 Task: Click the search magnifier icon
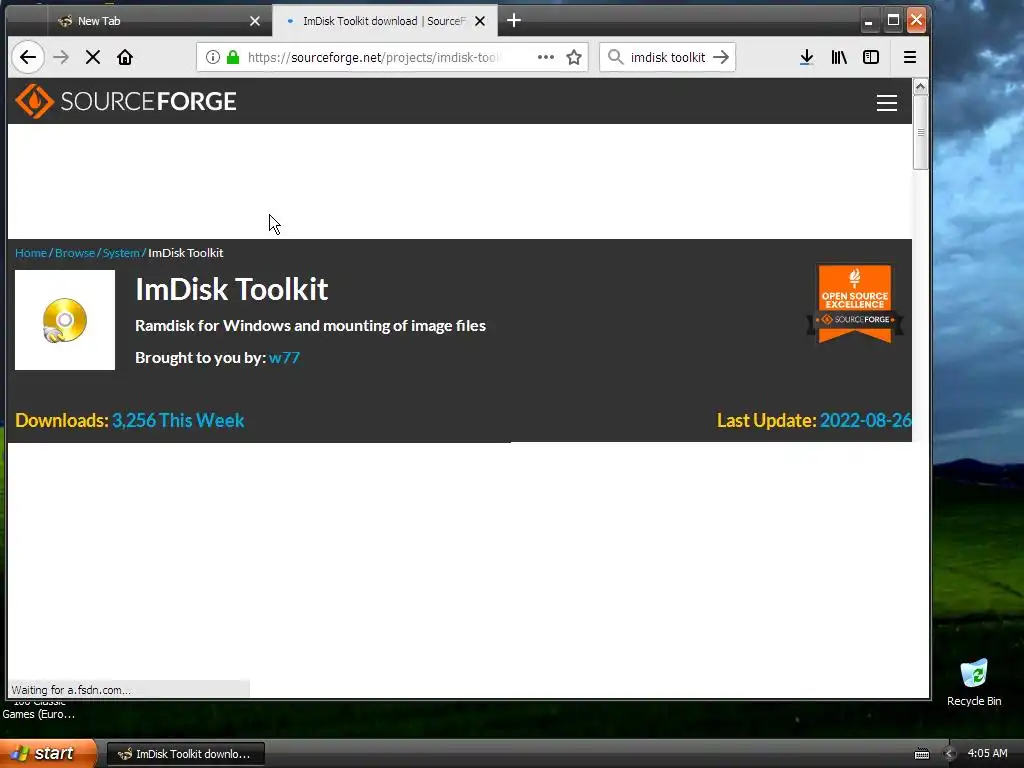615,57
